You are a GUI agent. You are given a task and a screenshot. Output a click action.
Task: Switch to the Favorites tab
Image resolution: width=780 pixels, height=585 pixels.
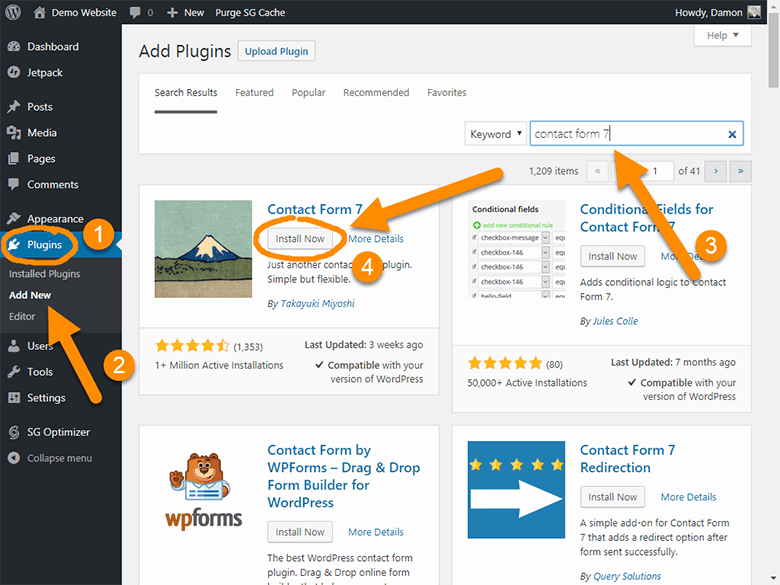[x=447, y=93]
